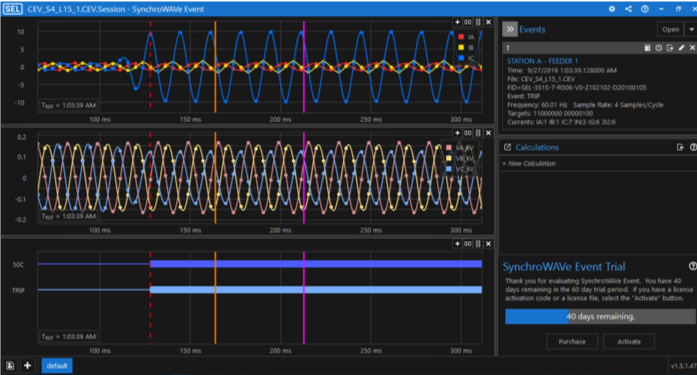697x375 pixels.
Task: Add a signal to the digital 50C/TRIP chart
Action: [x=457, y=243]
